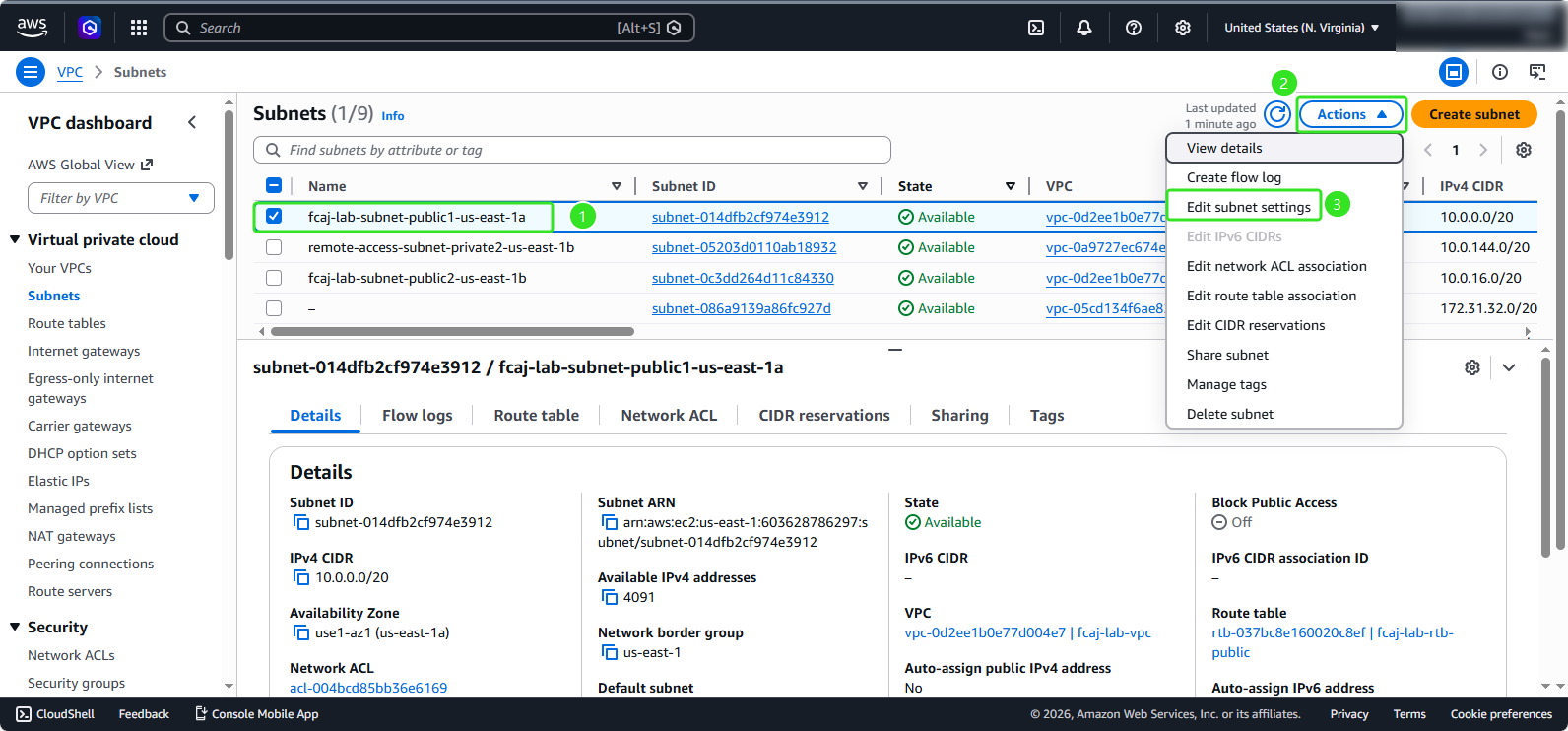Open Route tables in the sidebar
The image size is (1568, 731).
(67, 323)
